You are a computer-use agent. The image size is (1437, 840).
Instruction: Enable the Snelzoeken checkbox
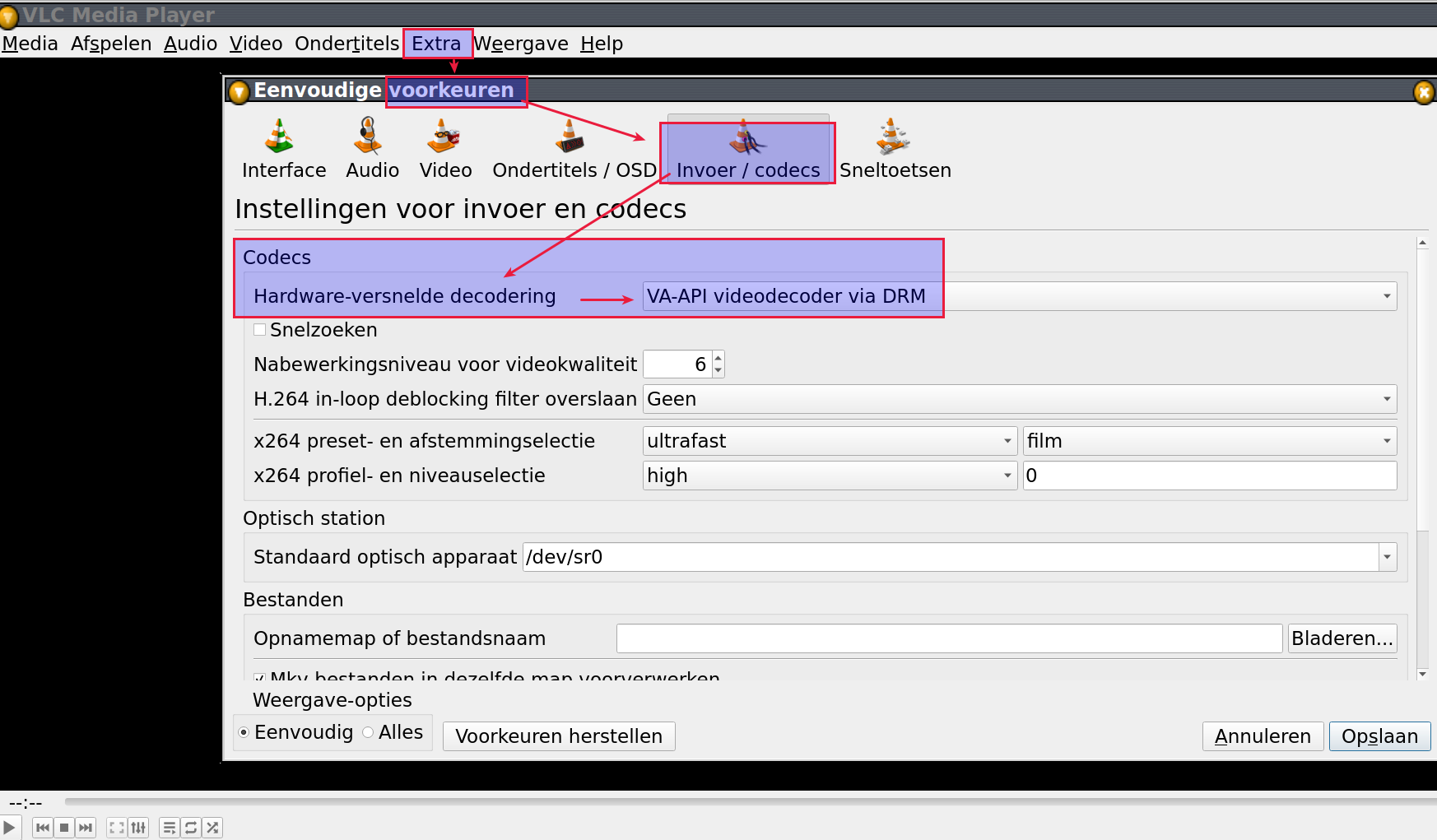[260, 330]
